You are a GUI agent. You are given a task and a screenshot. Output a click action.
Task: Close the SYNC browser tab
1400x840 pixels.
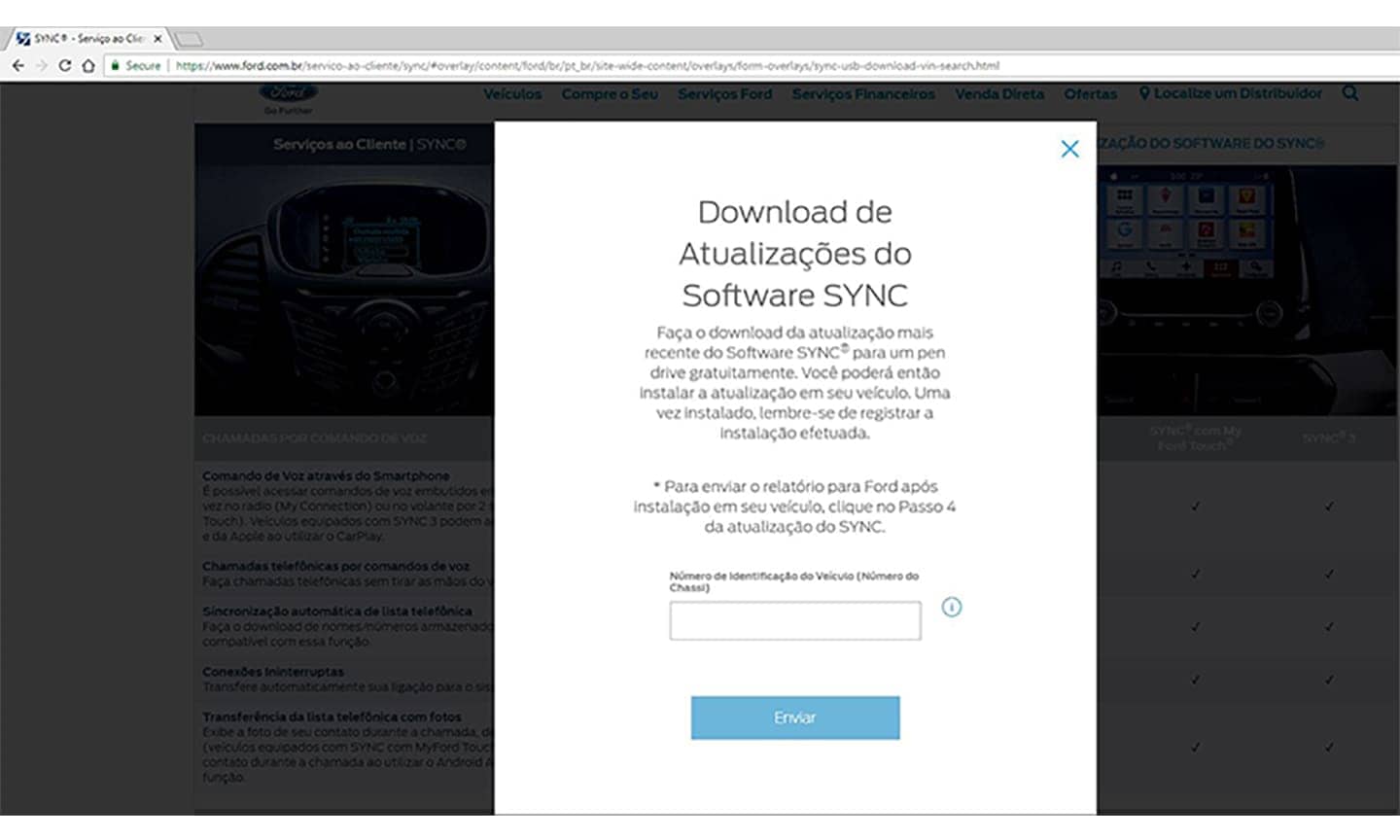click(157, 39)
